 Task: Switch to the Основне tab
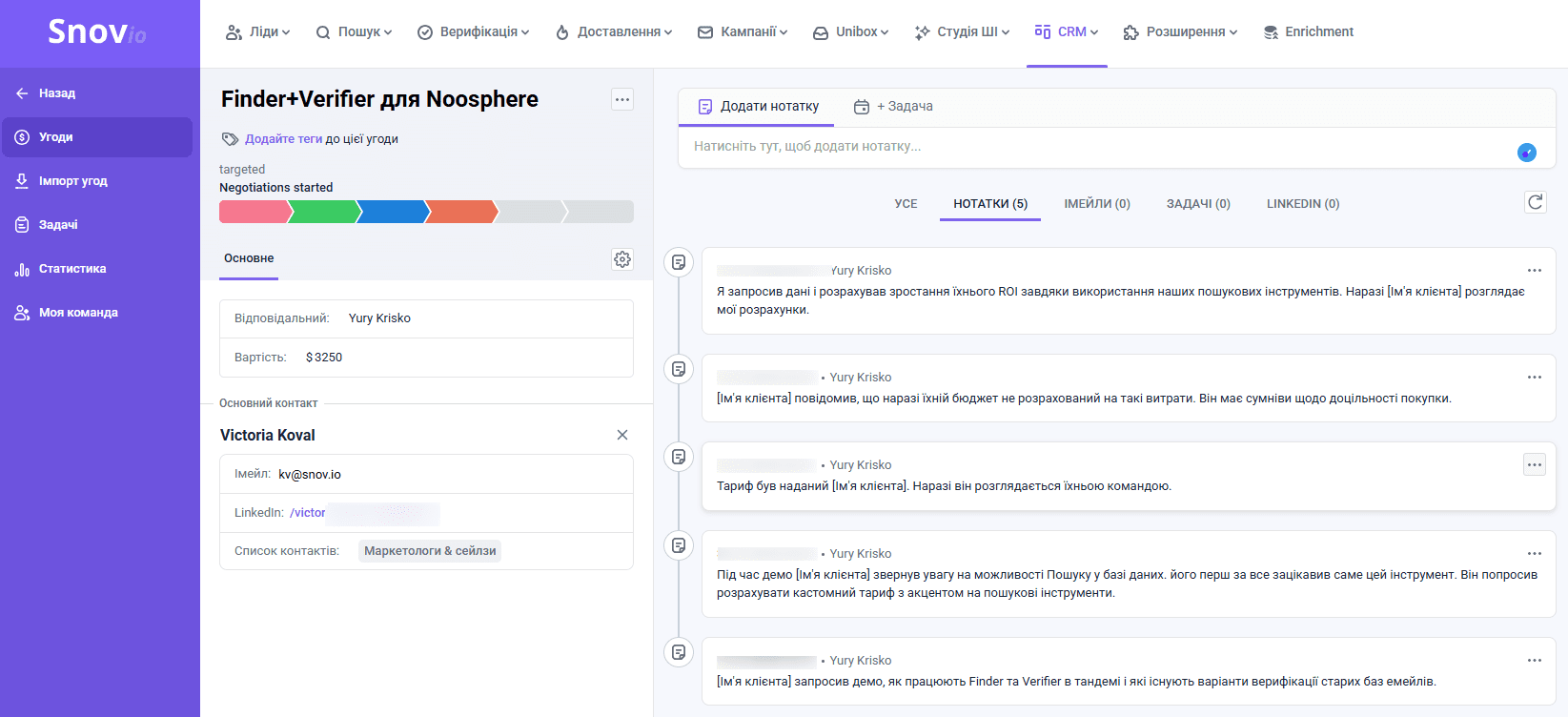(249, 258)
